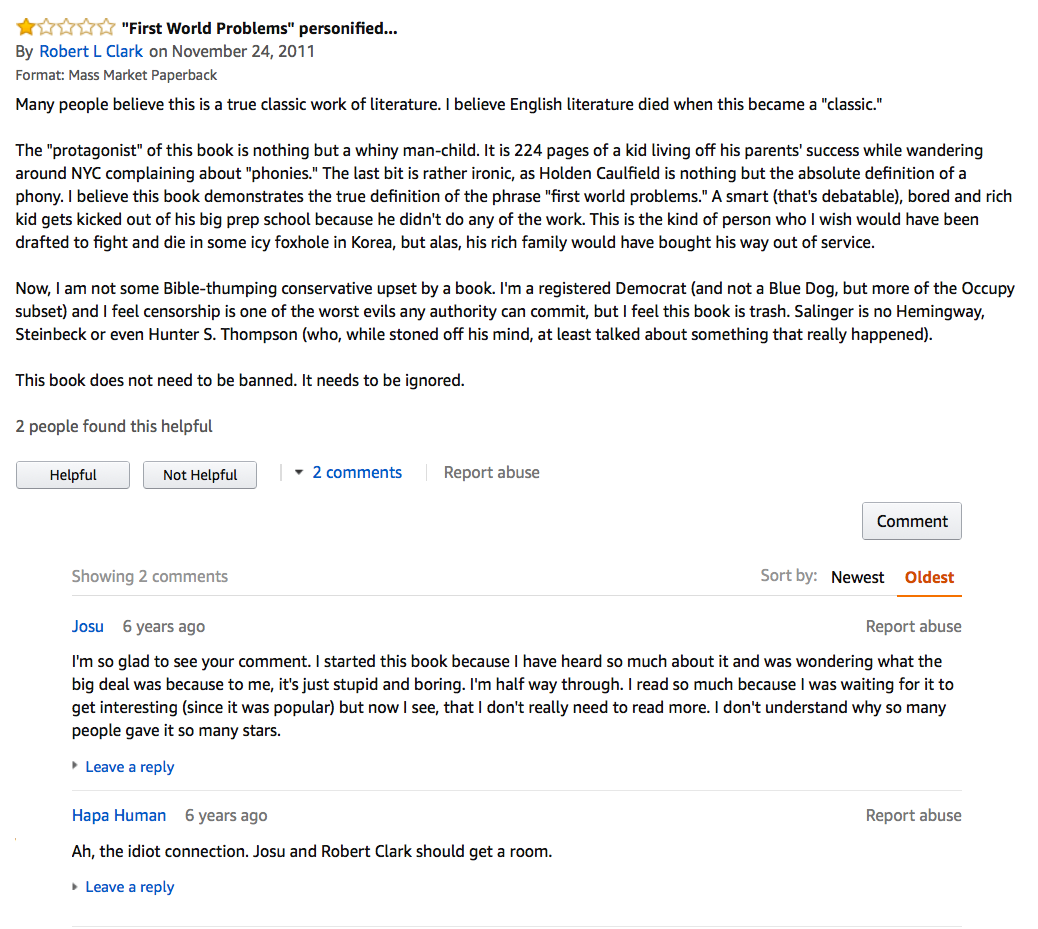Collapse the comments via the caret icon
This screenshot has height=929, width=1038.
point(300,472)
